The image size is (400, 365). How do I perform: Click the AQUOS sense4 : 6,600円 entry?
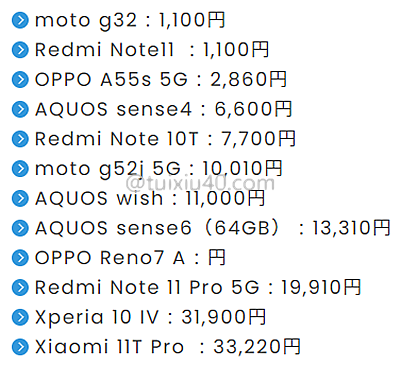point(163,109)
